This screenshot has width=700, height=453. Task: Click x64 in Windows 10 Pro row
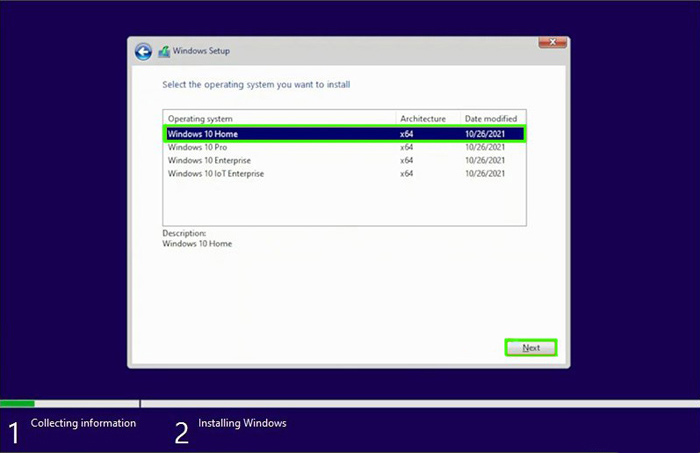[406, 147]
